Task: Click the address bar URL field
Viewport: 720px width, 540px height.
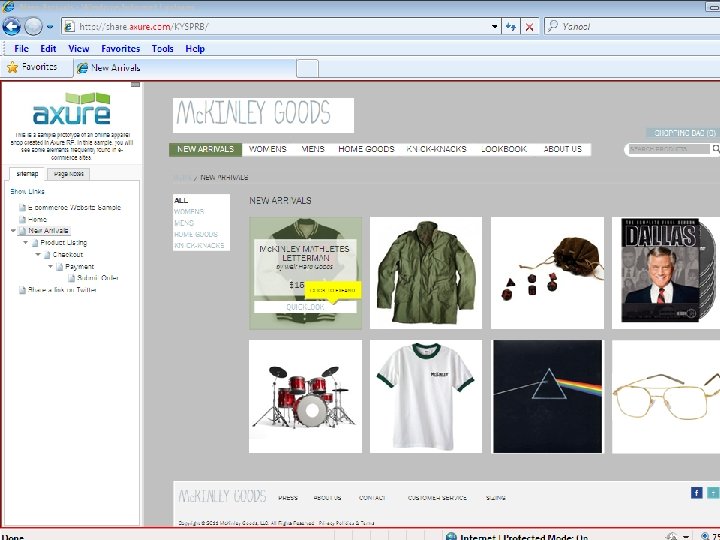Action: (276, 27)
